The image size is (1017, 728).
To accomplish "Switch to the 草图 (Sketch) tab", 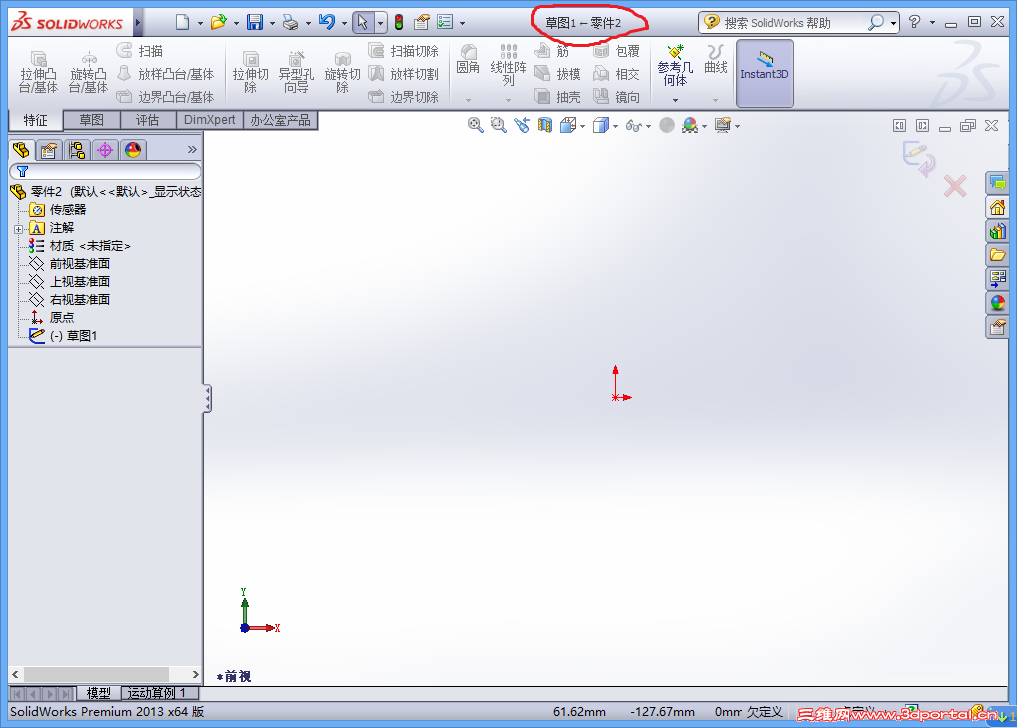I will click(91, 120).
